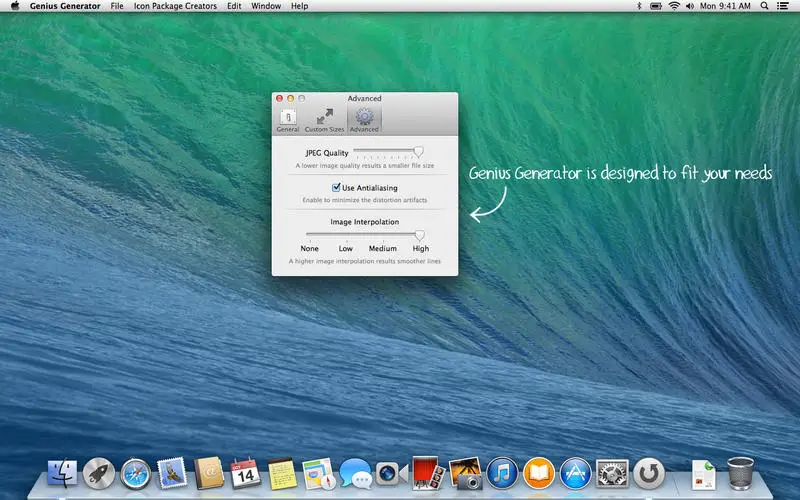This screenshot has width=800, height=500.
Task: Open Contacts address book in dock
Action: (209, 472)
